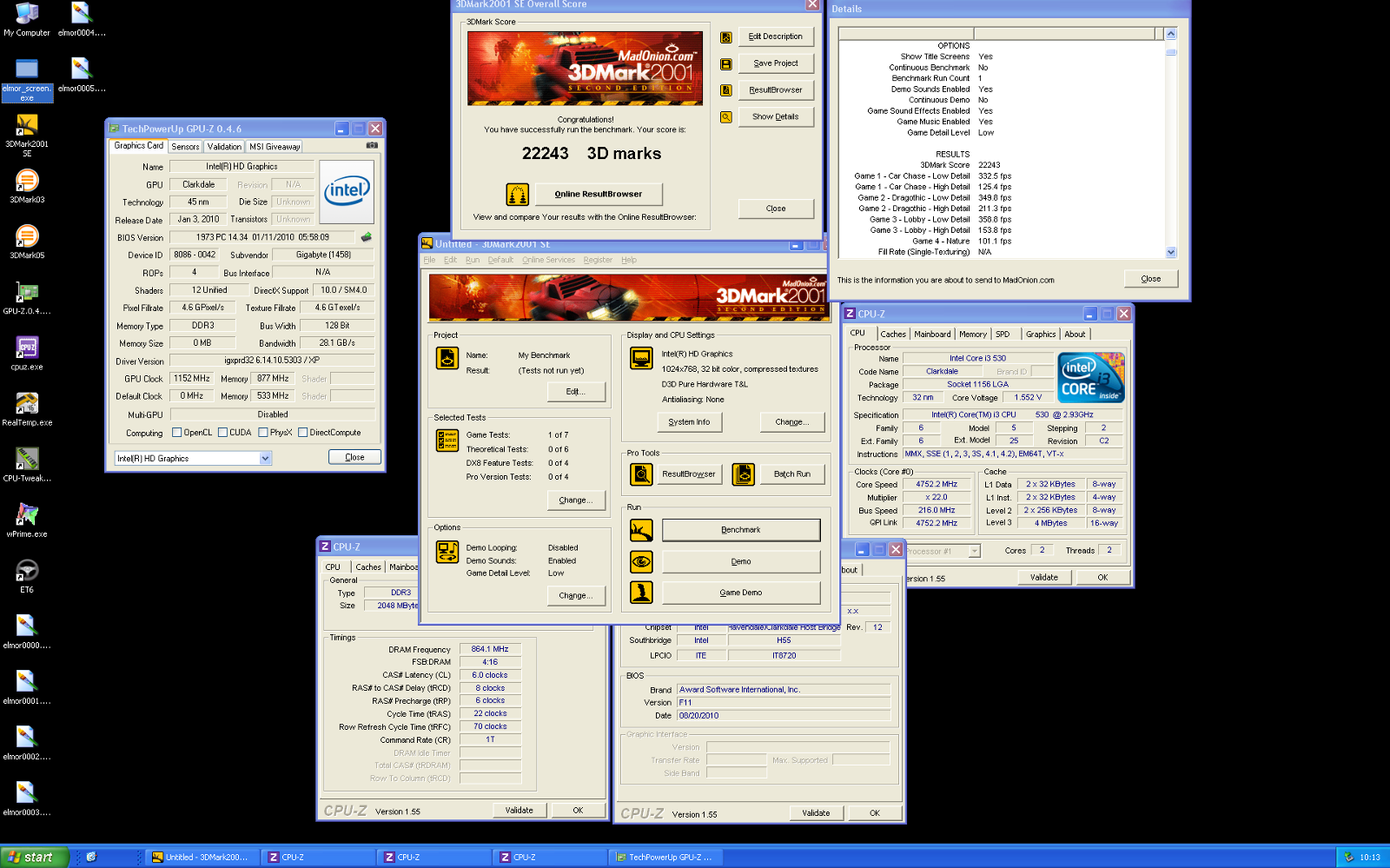Open elmor0005 file on desktop
This screenshot has width=1390, height=868.
[82, 76]
